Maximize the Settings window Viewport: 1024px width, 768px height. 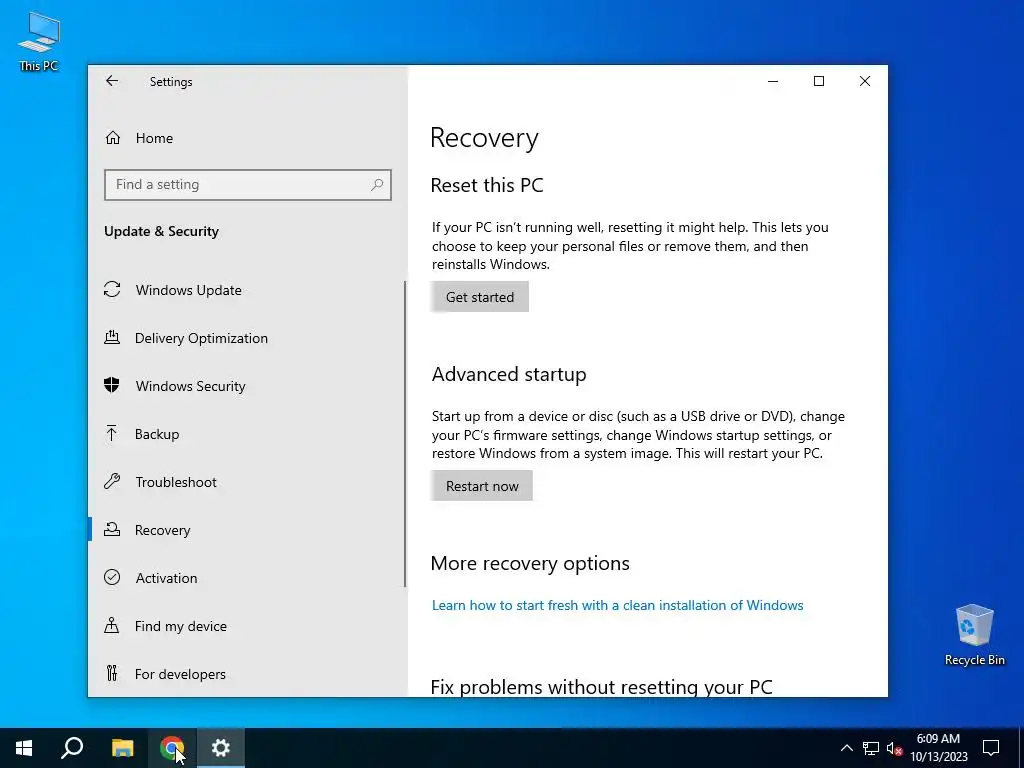(818, 81)
